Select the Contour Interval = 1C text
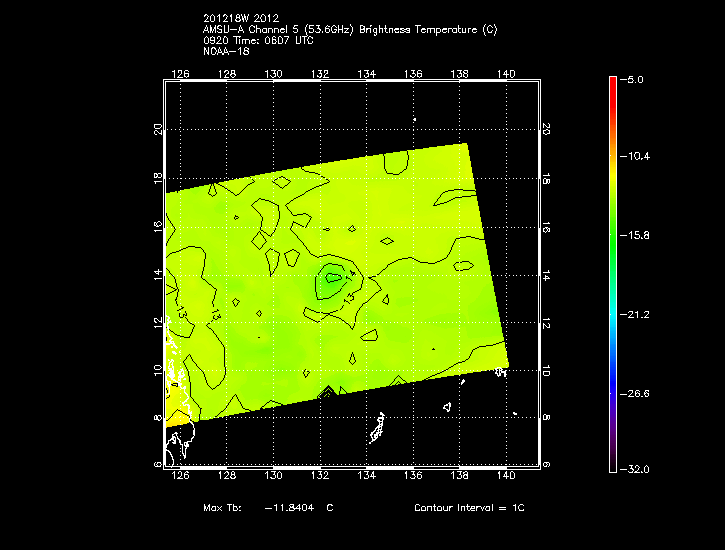This screenshot has width=725, height=550. [x=469, y=508]
